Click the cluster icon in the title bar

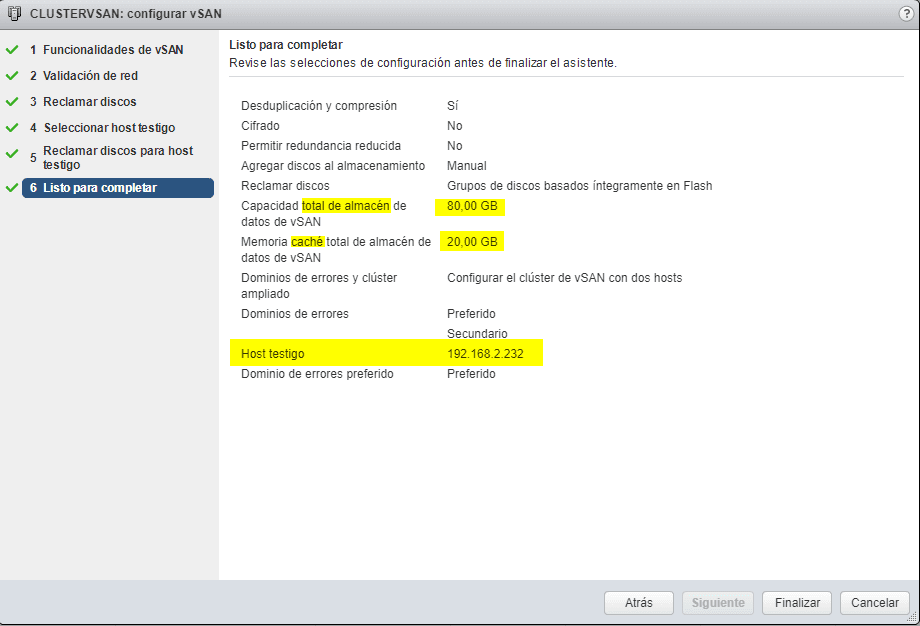13,13
